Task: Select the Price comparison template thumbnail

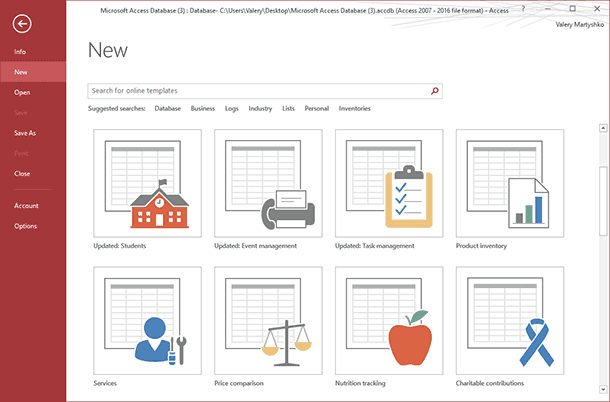Action: pyautogui.click(x=268, y=321)
